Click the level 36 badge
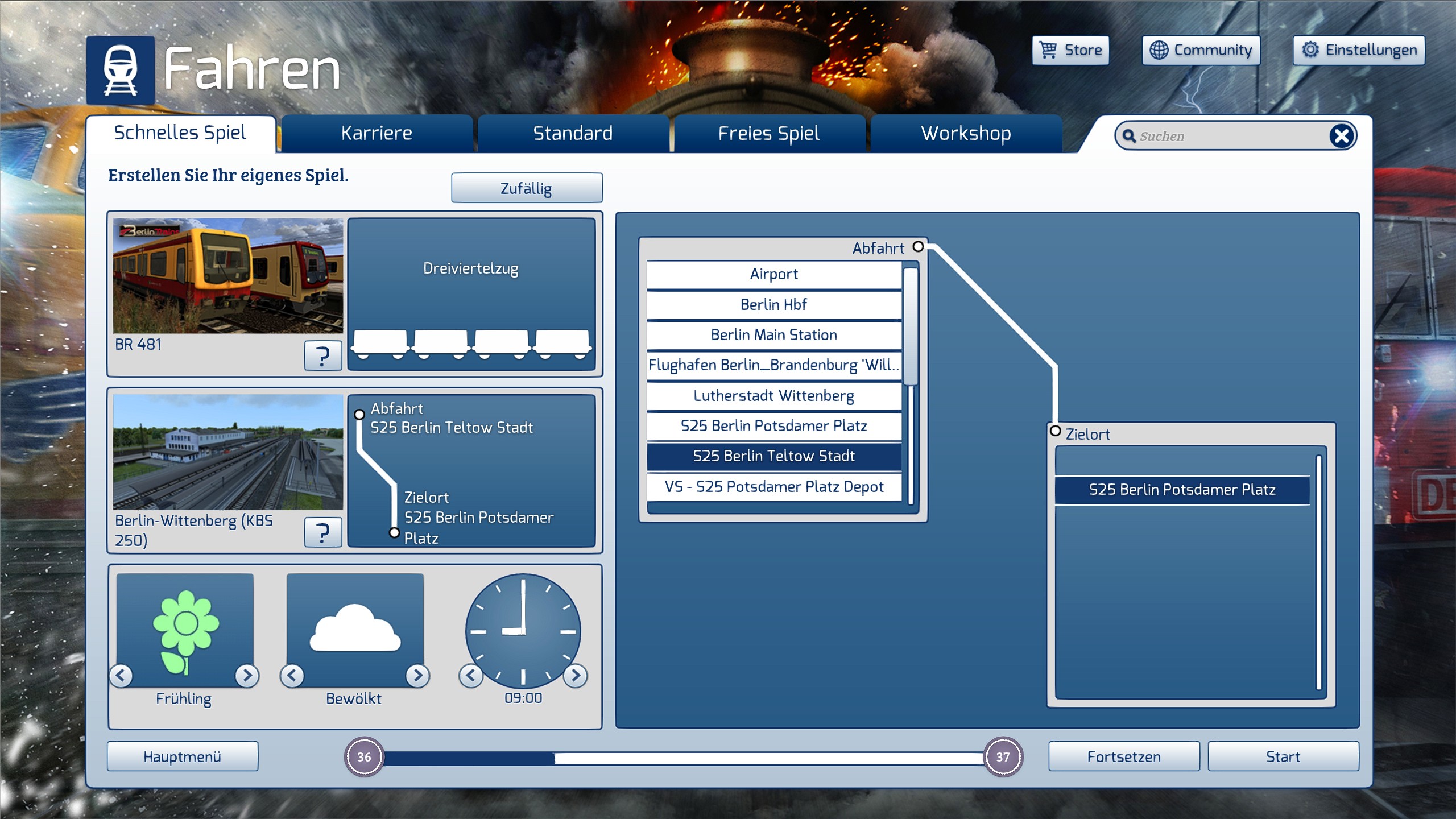 tap(364, 756)
